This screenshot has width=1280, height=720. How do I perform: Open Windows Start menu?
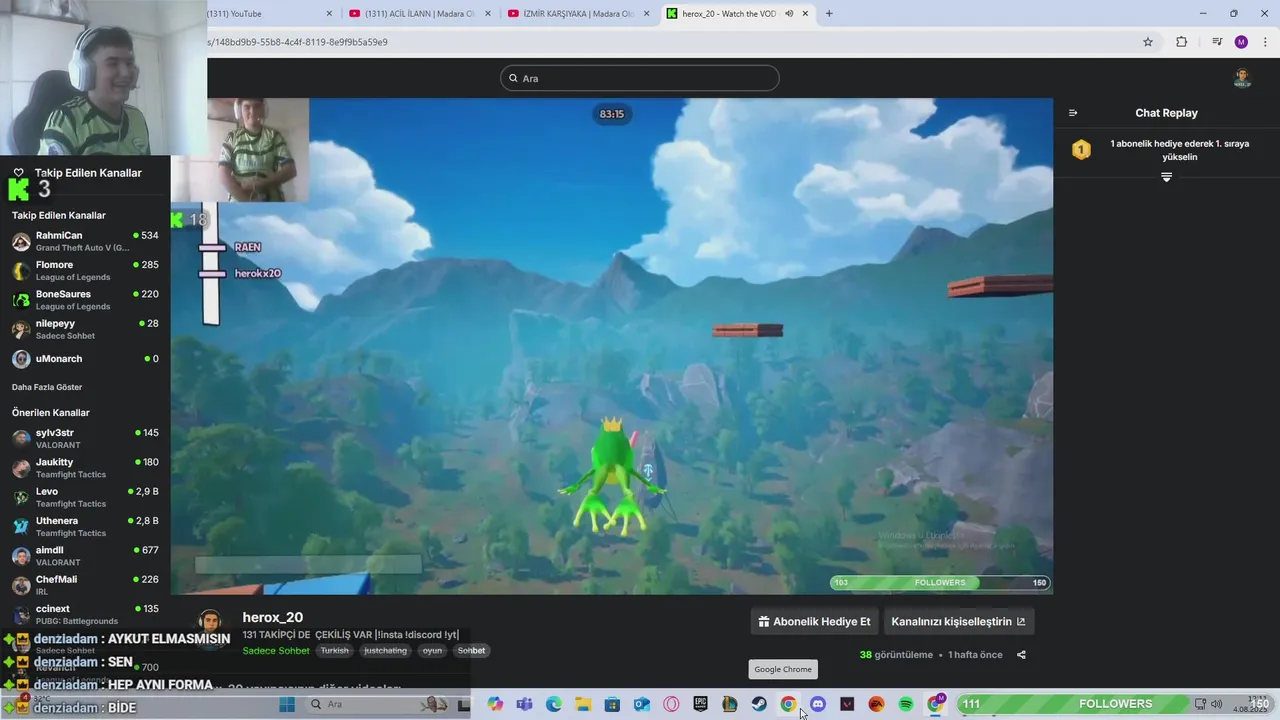tap(287, 705)
